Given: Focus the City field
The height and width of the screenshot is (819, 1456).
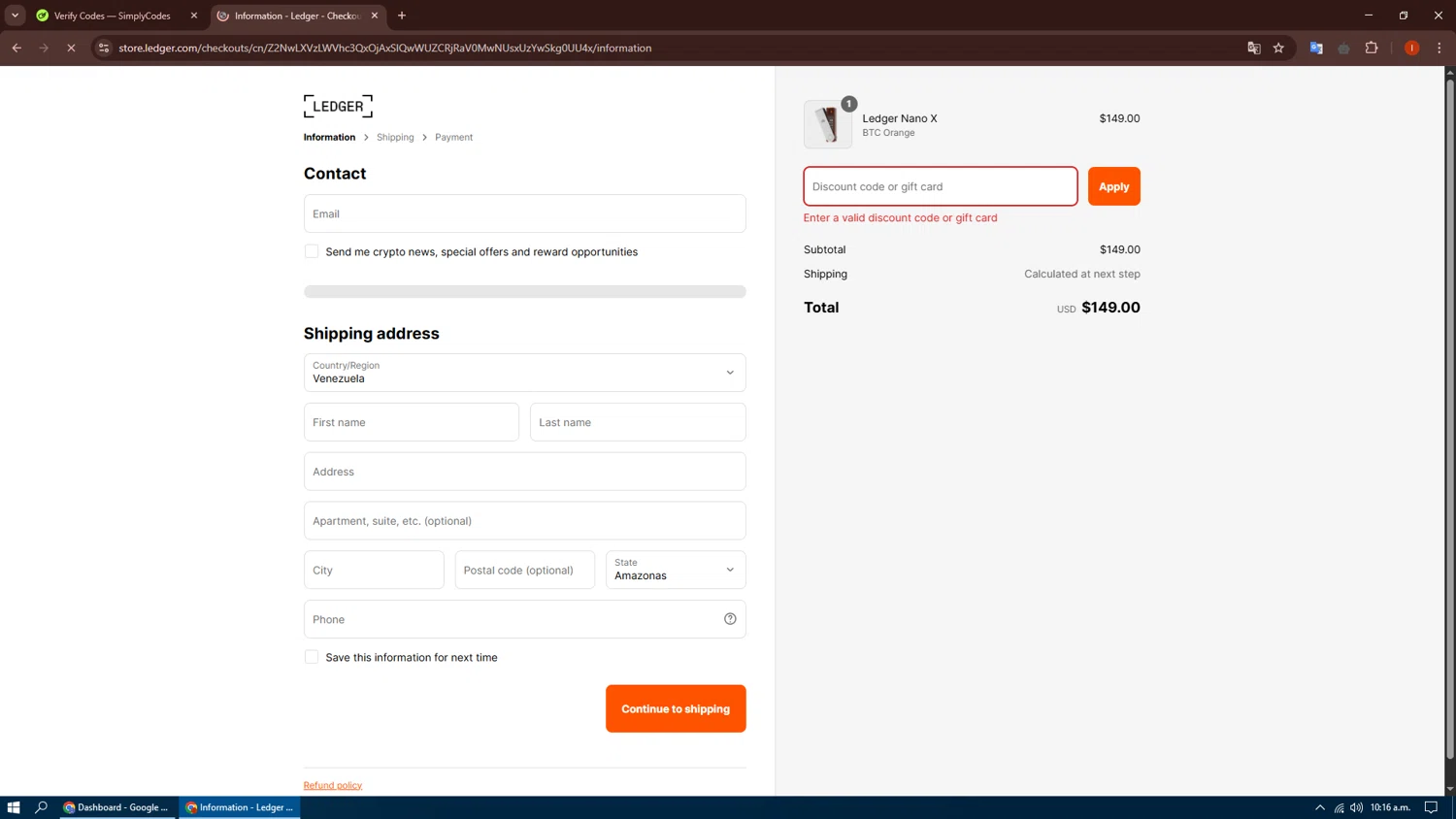Looking at the screenshot, I should [x=374, y=570].
